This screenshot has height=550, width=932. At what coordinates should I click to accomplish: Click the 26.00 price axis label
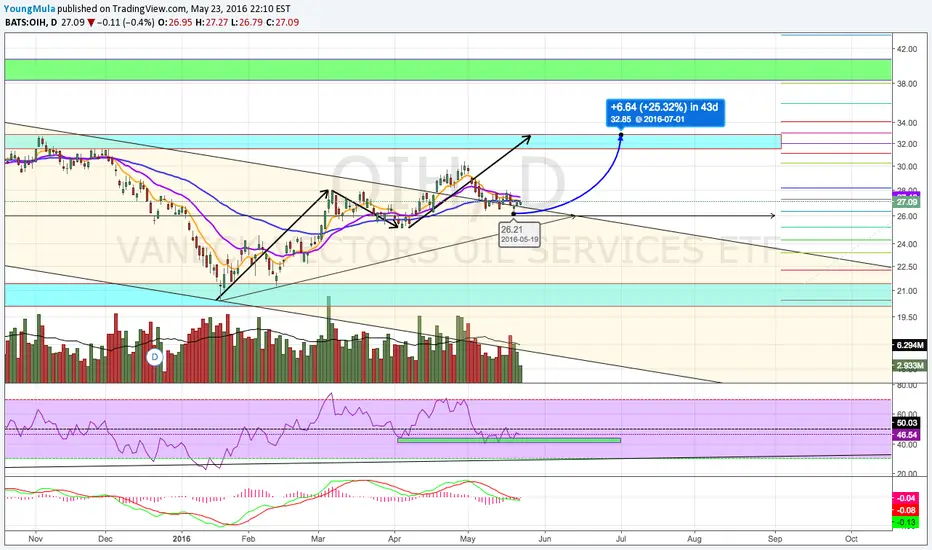tap(907, 216)
